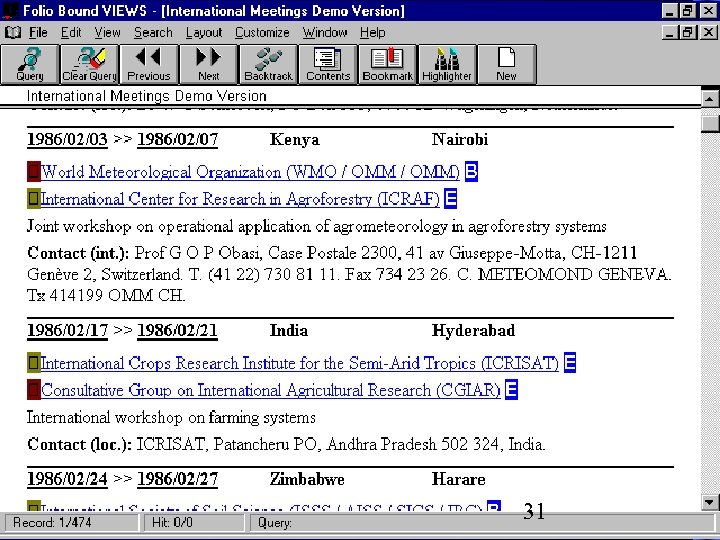Click the New document toolbar button
Viewport: 720px width, 540px height.
tap(506, 64)
